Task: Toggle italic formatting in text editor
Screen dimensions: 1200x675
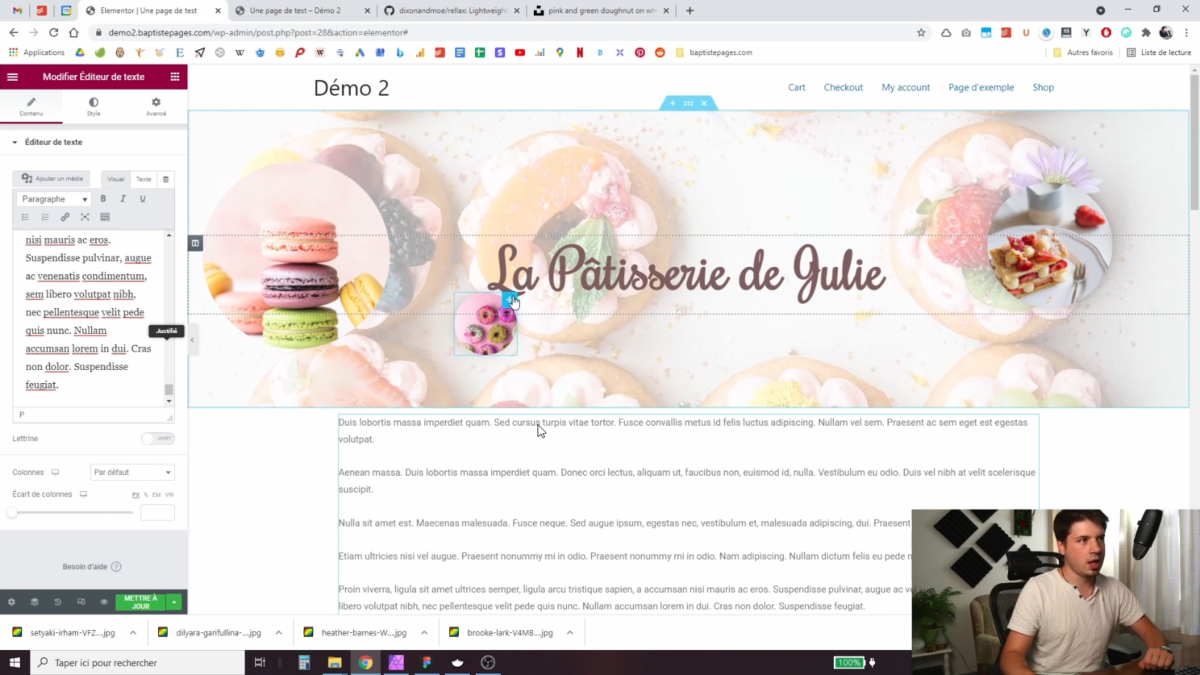Action: (x=123, y=199)
